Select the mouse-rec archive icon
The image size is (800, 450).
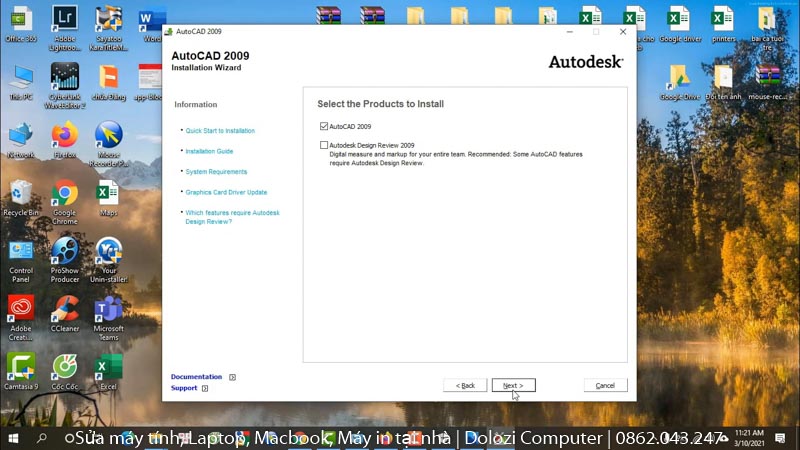pos(767,82)
